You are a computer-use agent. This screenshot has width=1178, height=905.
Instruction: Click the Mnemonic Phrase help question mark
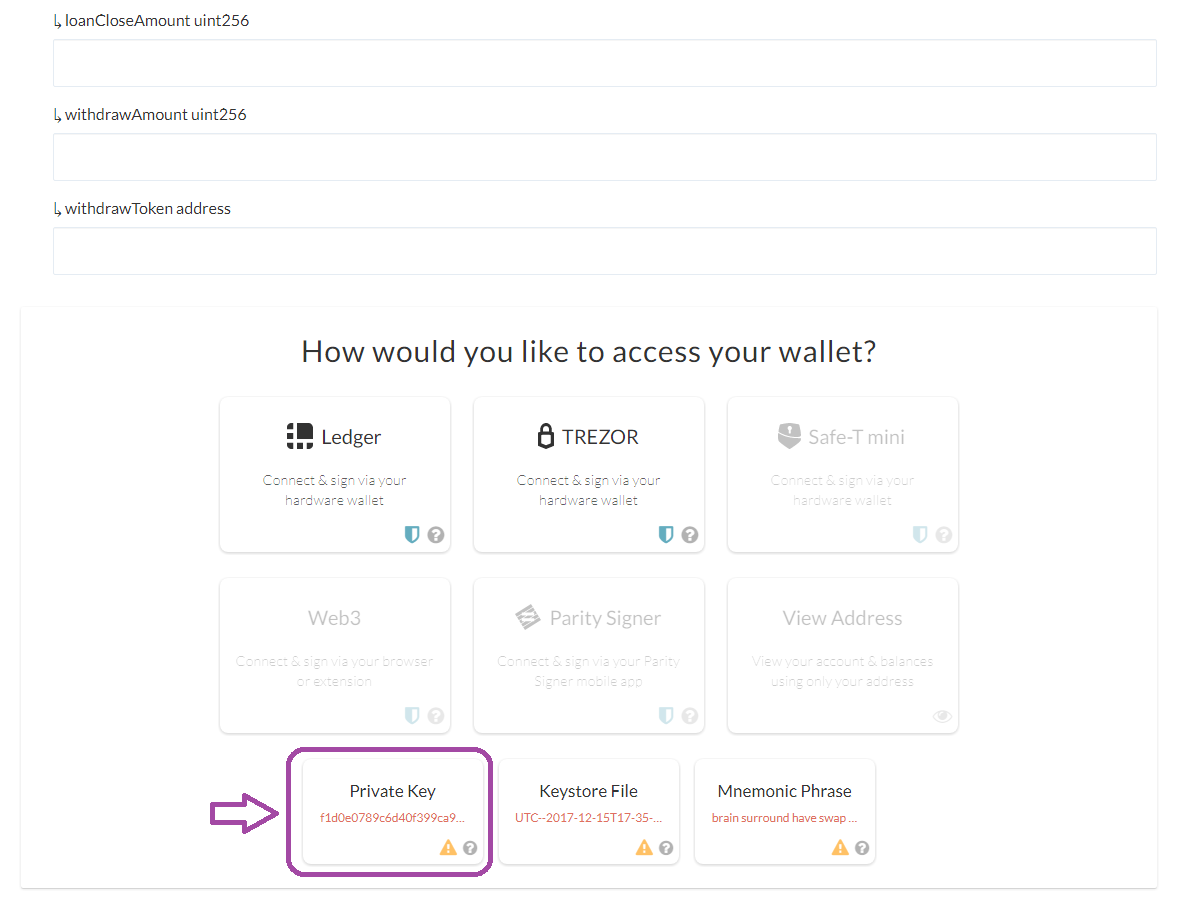[x=862, y=848]
